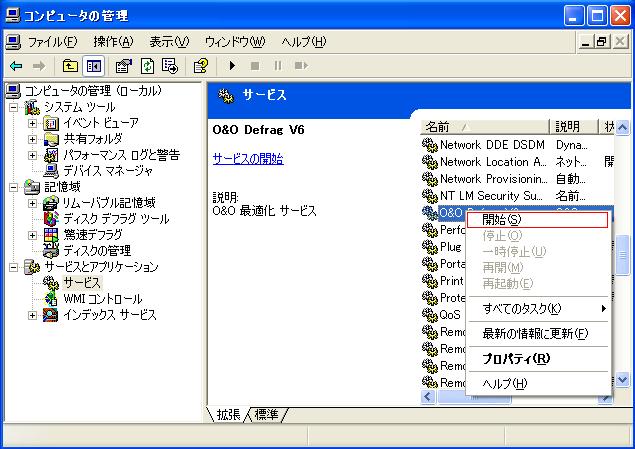Open the ウィンドウ(W) menu
Viewport: 635px width, 449px height.
pyautogui.click(x=235, y=42)
